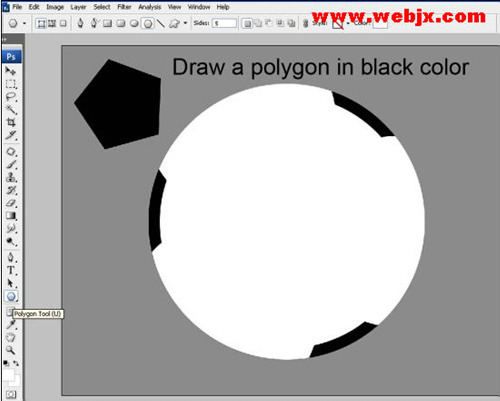Image resolution: width=500 pixels, height=401 pixels.
Task: Open the tool preset picker dropdown
Action: 24,23
